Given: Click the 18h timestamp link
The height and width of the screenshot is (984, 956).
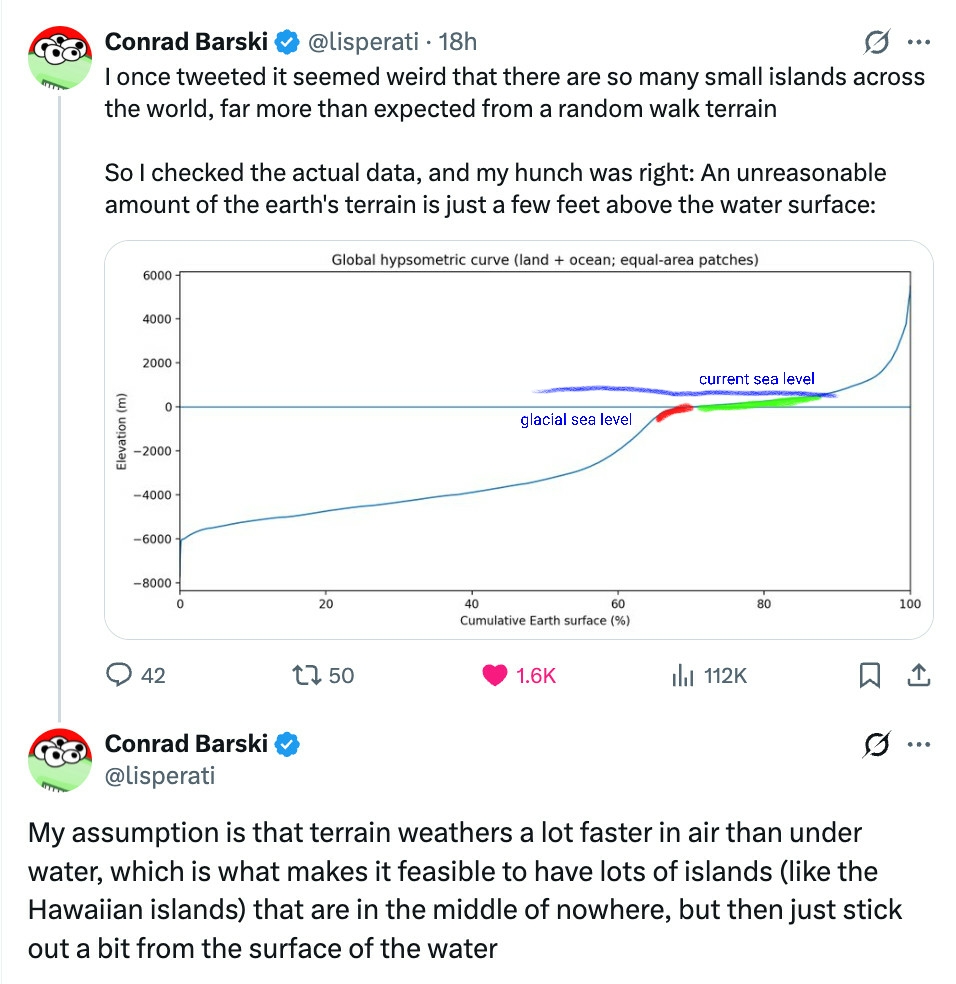Looking at the screenshot, I should click(x=459, y=42).
